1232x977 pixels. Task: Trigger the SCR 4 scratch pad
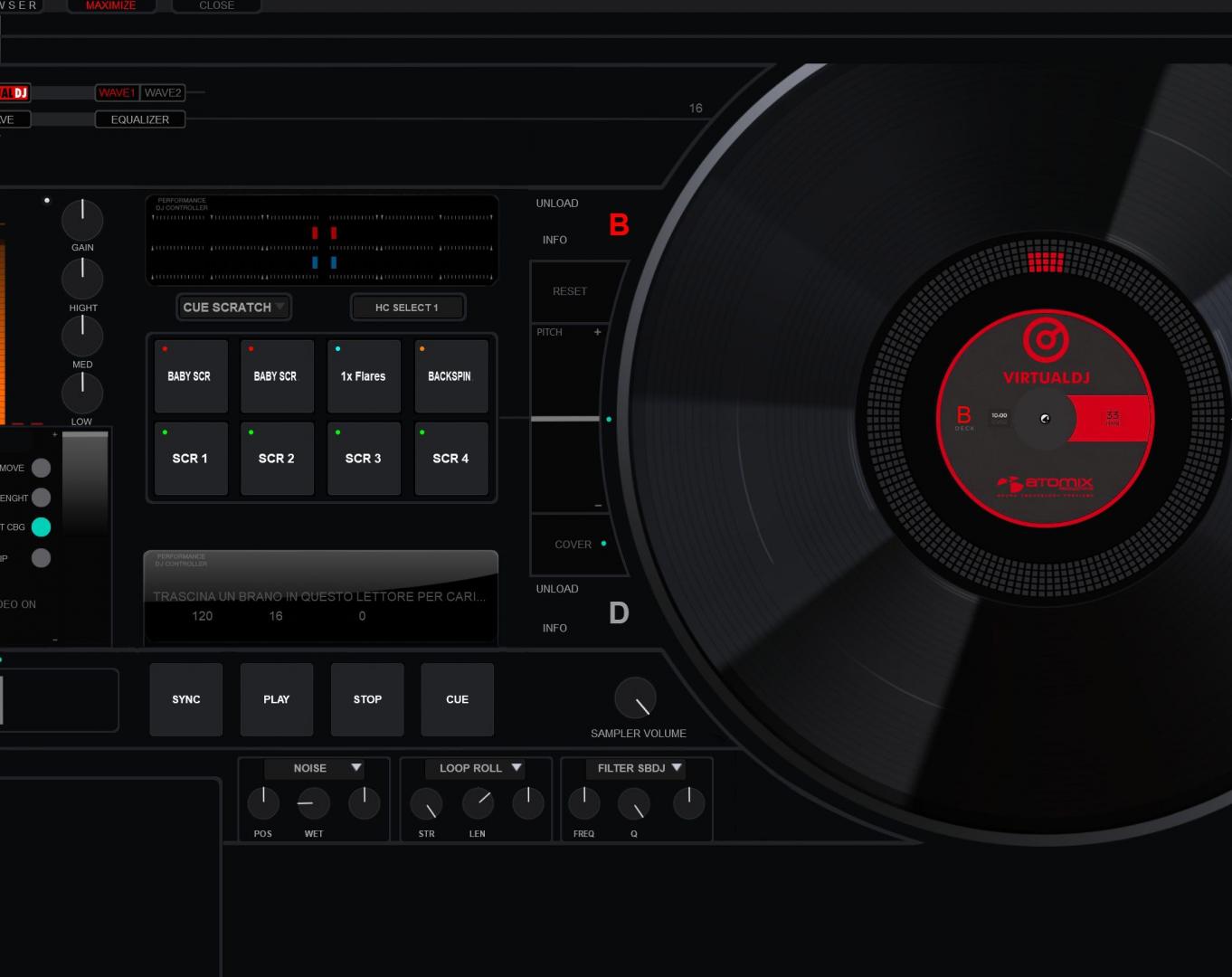point(450,458)
